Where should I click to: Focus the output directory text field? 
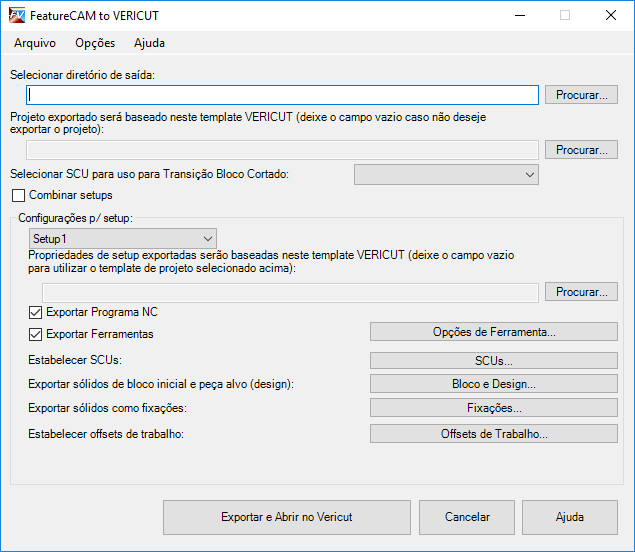tap(282, 95)
